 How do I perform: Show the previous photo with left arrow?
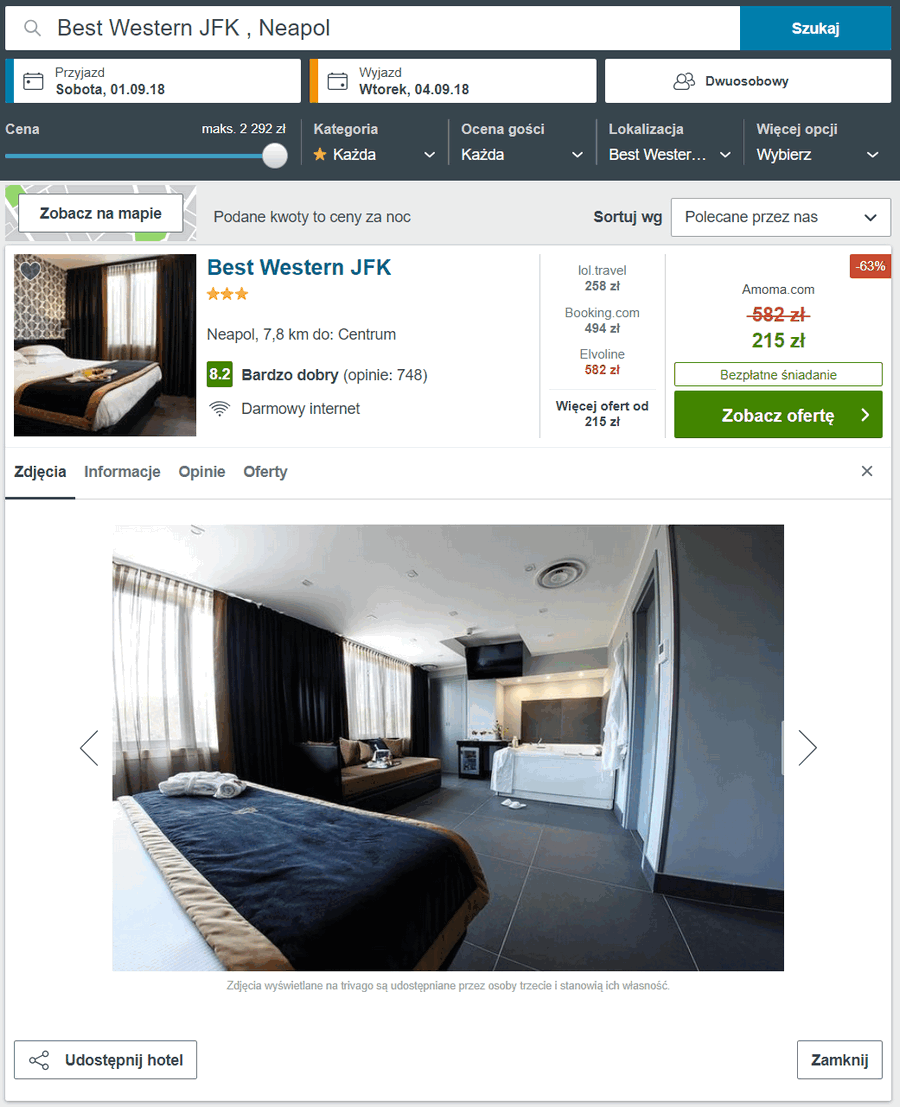(x=89, y=748)
